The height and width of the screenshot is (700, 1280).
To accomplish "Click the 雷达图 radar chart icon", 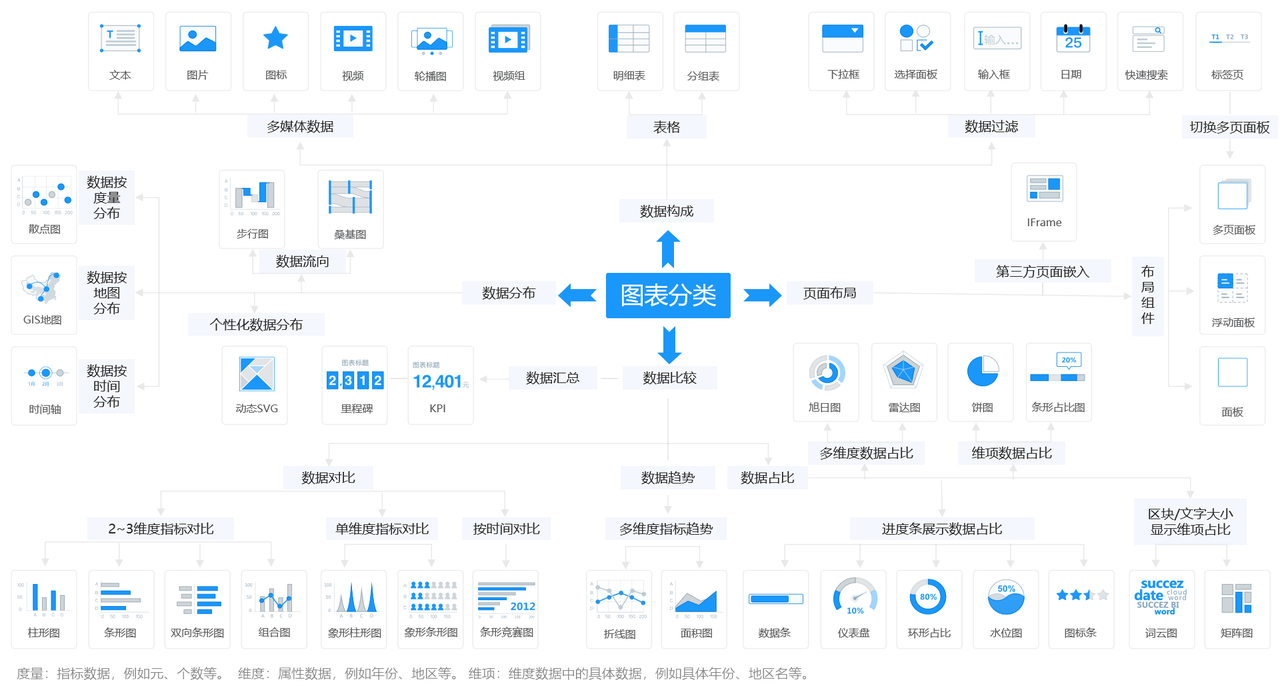I will [903, 372].
